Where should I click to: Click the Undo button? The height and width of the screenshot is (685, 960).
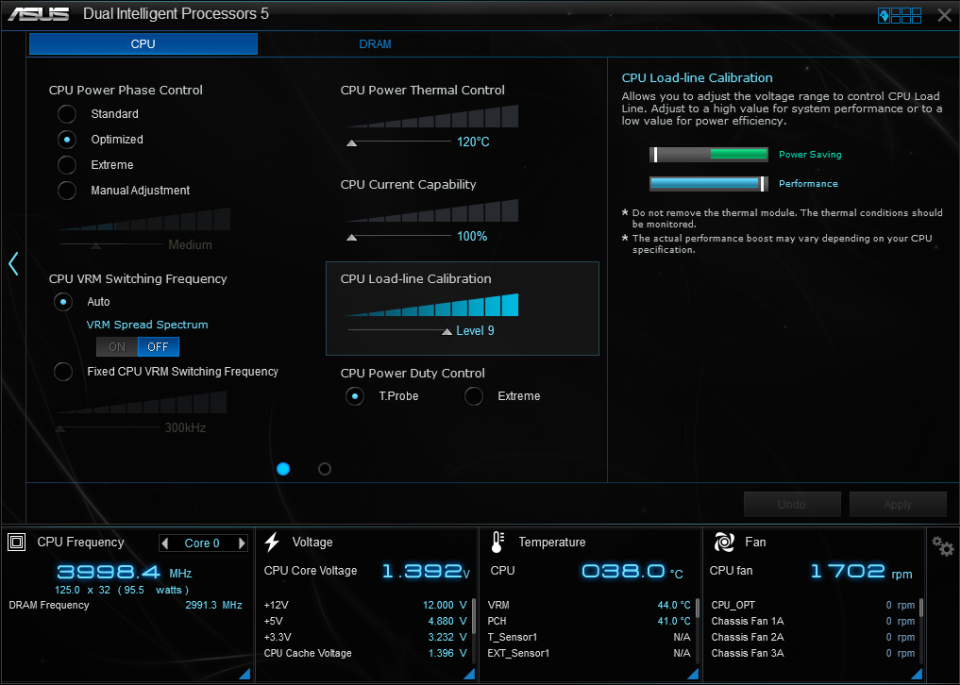[x=792, y=504]
